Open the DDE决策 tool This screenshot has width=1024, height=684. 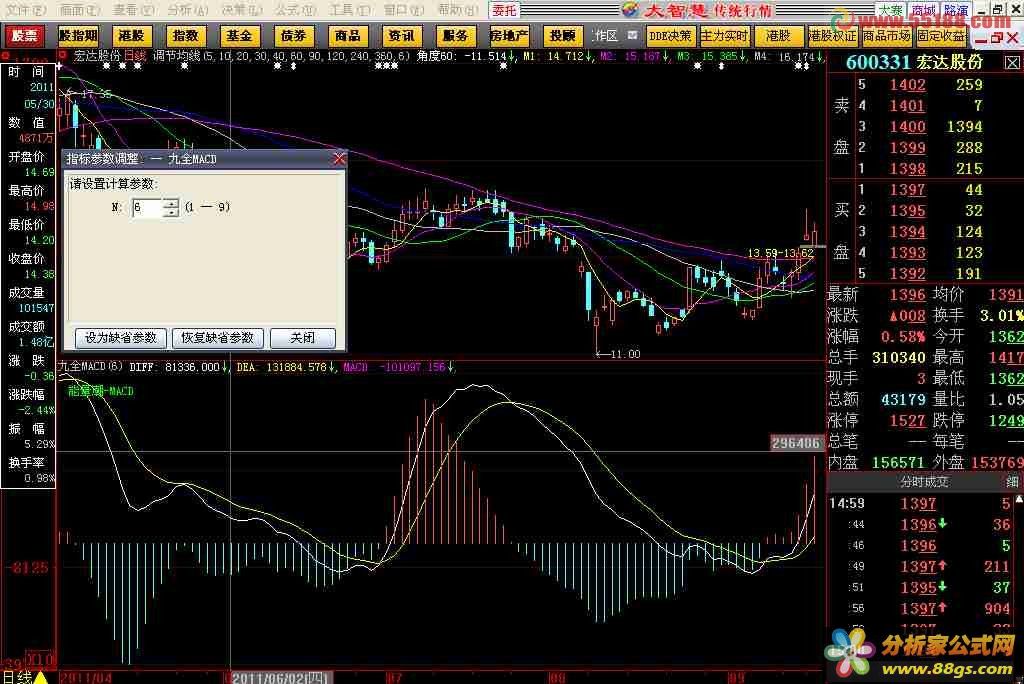(670, 36)
